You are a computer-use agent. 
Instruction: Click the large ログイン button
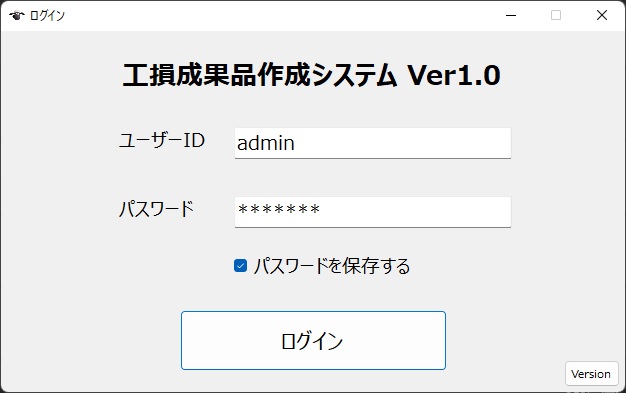(x=313, y=341)
